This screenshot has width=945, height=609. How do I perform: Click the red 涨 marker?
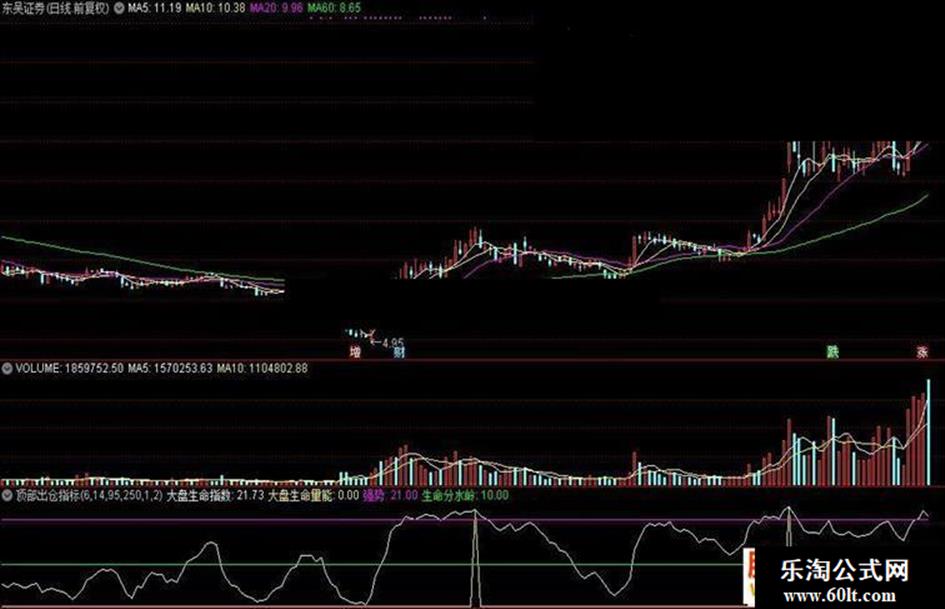click(922, 352)
